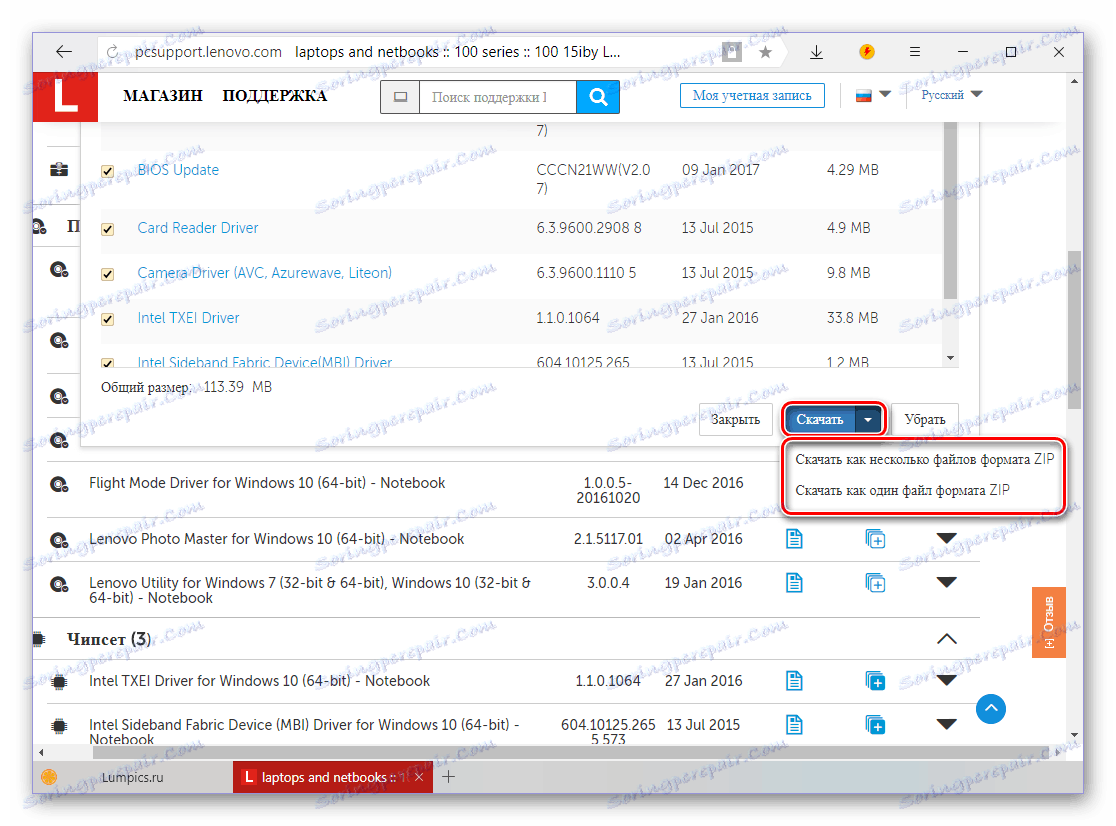This screenshot has width=1116, height=826.
Task: Click the Скачать download button
Action: (x=819, y=420)
